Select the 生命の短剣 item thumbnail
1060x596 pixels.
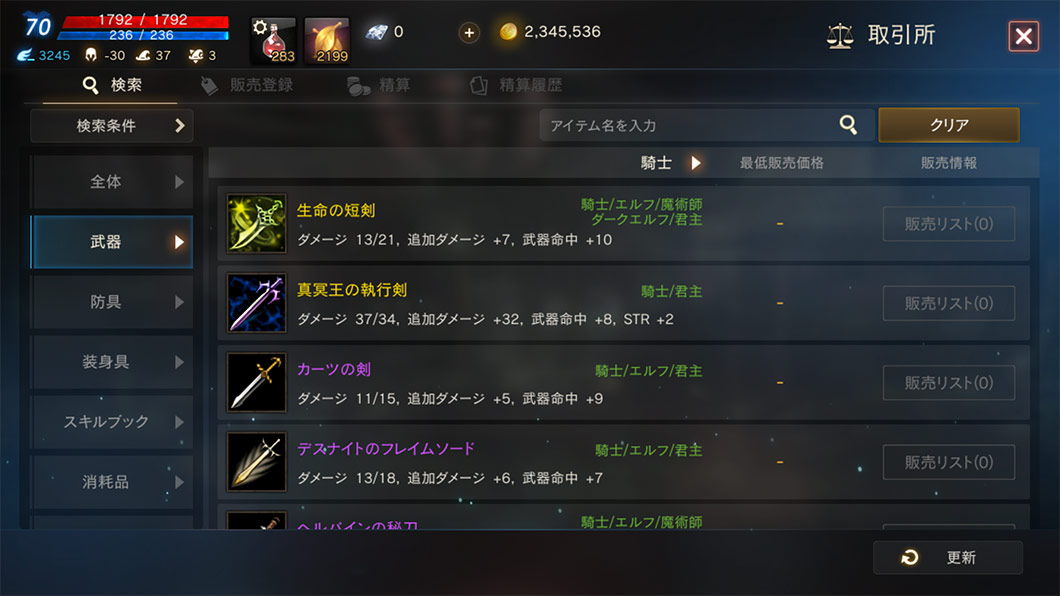[x=256, y=224]
